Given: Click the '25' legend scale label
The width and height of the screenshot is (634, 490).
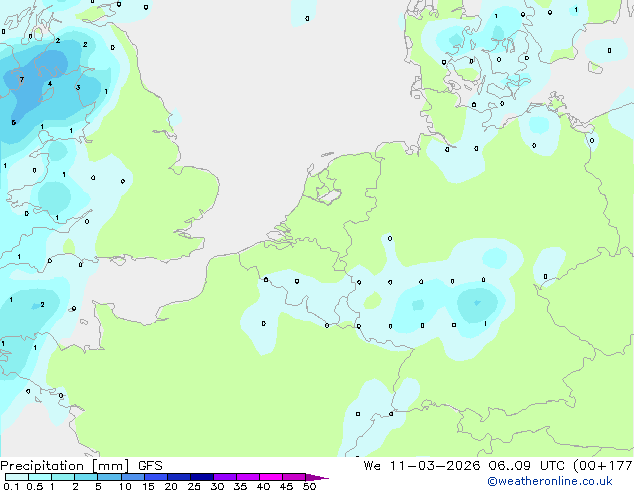Looking at the screenshot, I should 194,486.
